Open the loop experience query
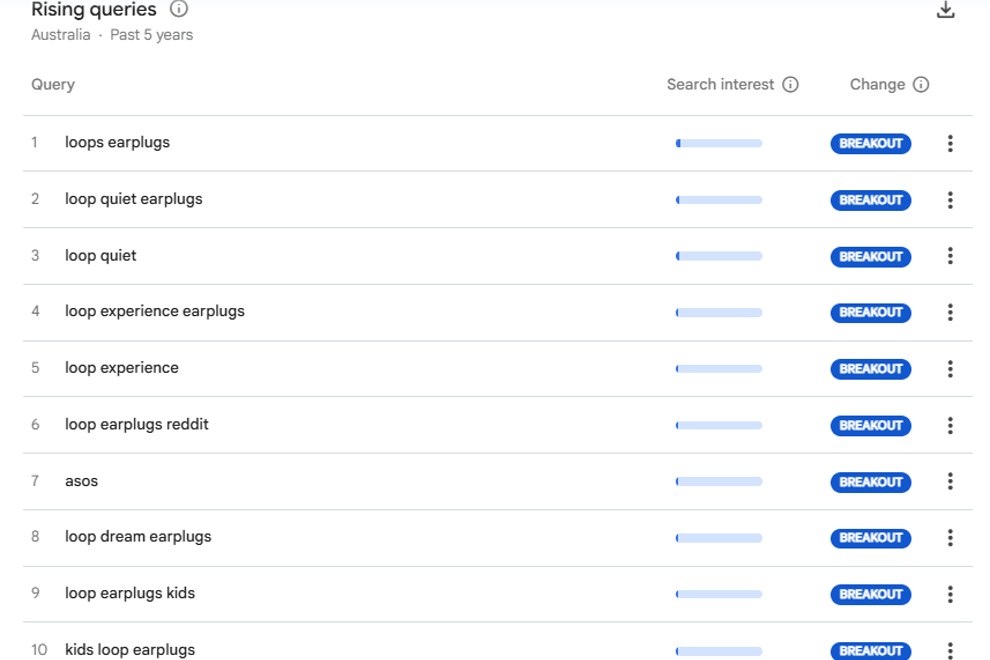Screen dimensions: 990x660 [x=122, y=368]
